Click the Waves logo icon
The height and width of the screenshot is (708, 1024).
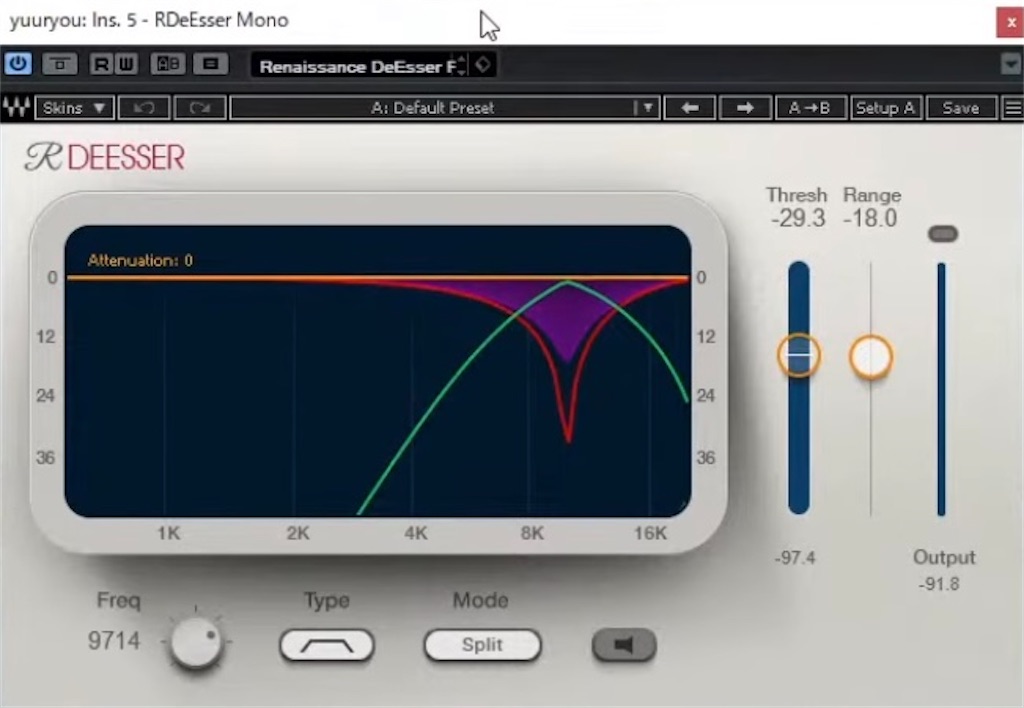tap(16, 108)
